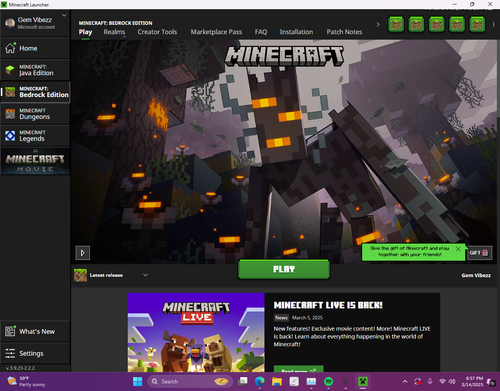Image resolution: width=500 pixels, height=391 pixels.
Task: Switch to the Realms tab
Action: 114,32
